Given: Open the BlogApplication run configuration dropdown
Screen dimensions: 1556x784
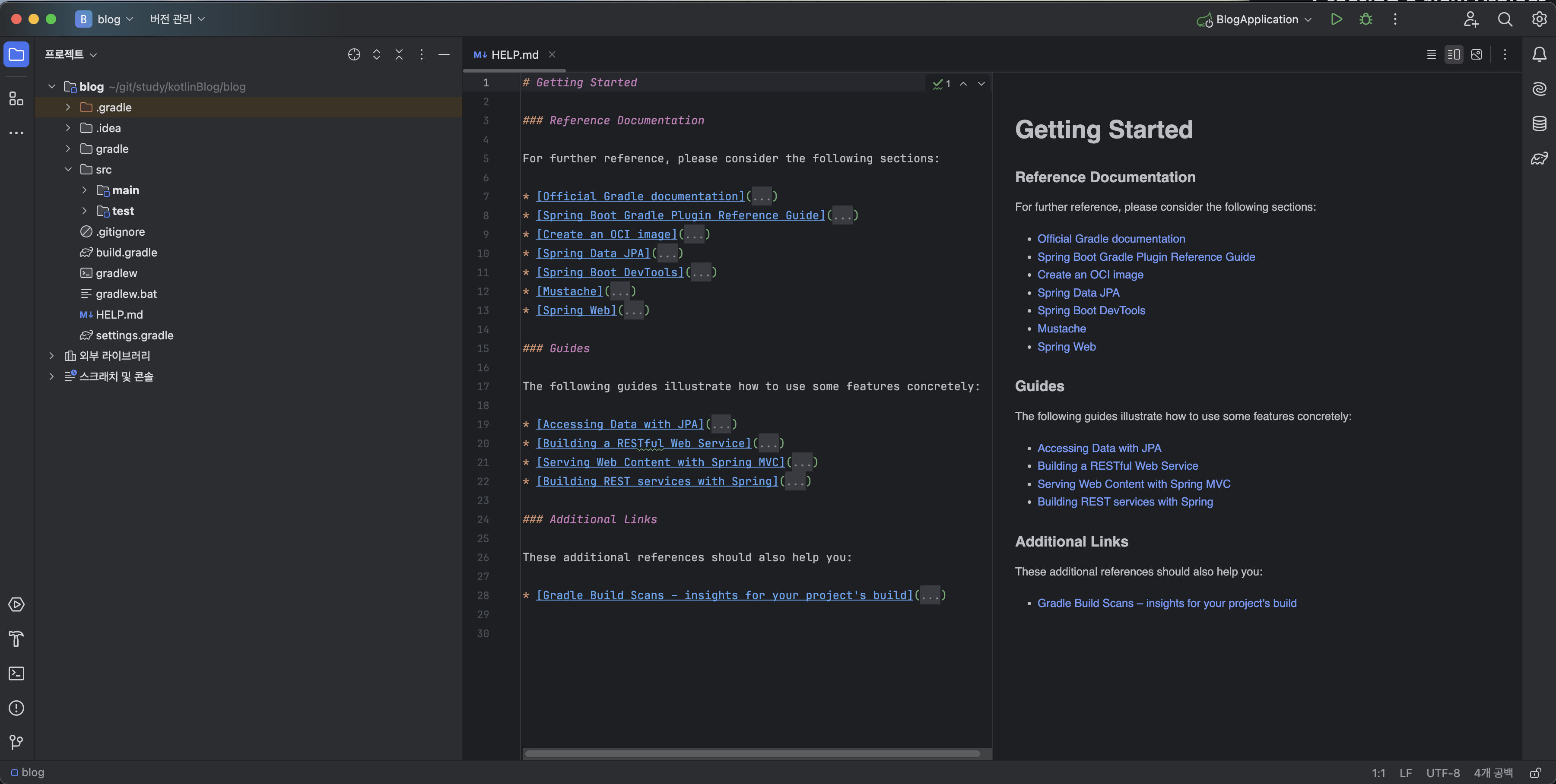Looking at the screenshot, I should [x=1256, y=19].
